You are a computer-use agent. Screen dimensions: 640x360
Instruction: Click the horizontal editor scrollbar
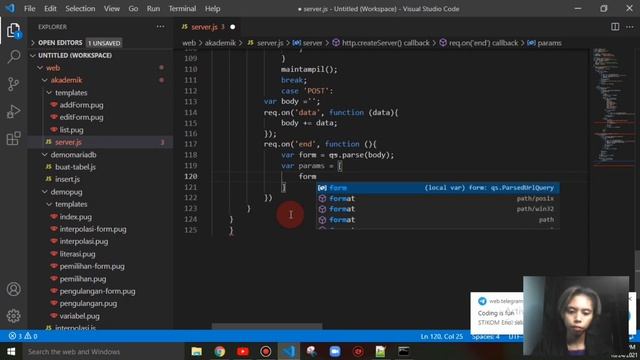[267, 326]
